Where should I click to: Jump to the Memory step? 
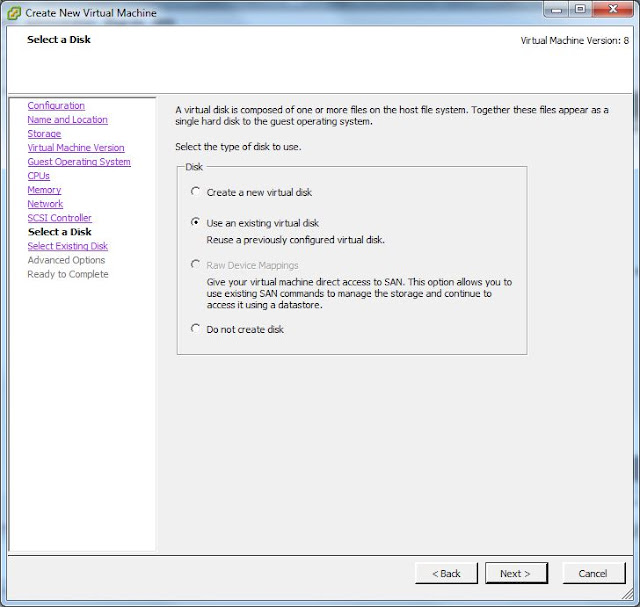point(44,190)
